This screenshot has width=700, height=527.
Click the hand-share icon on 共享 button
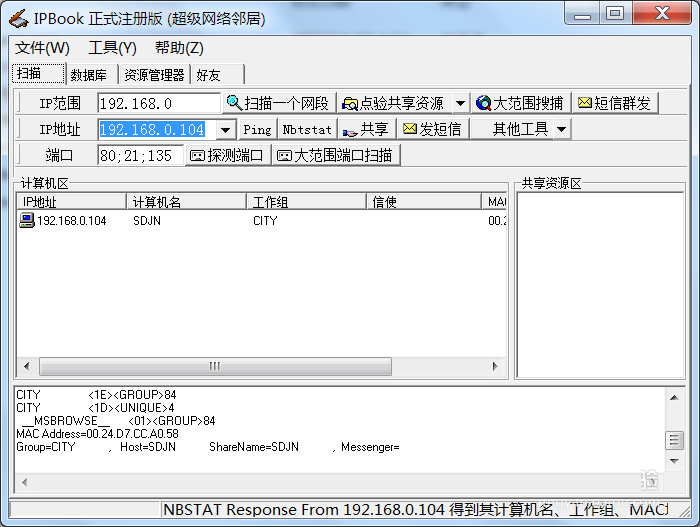click(x=350, y=131)
